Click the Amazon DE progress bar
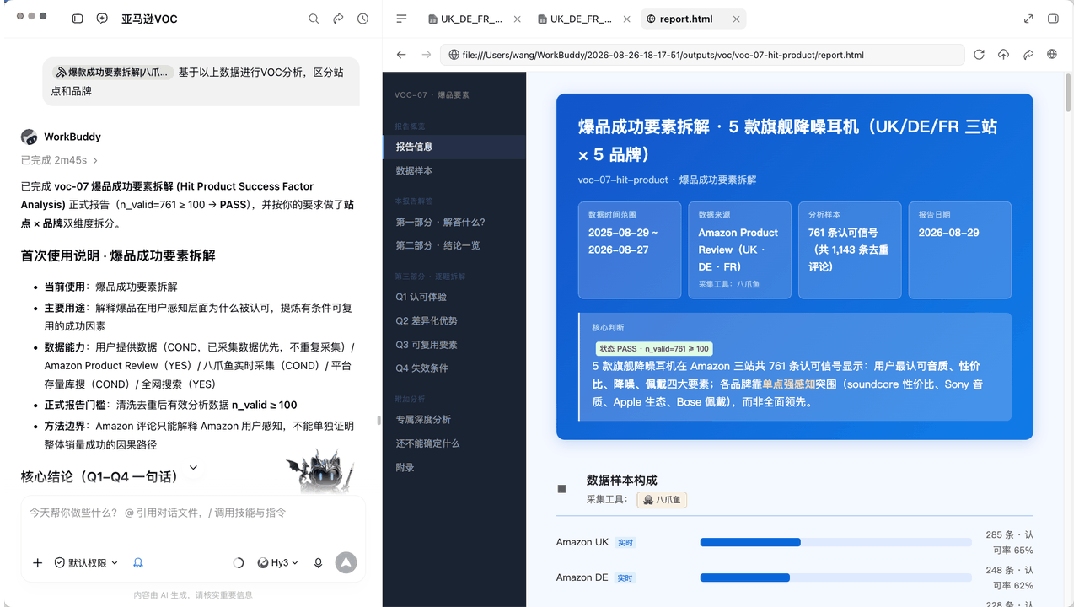This screenshot has width=1079, height=607. coord(835,578)
